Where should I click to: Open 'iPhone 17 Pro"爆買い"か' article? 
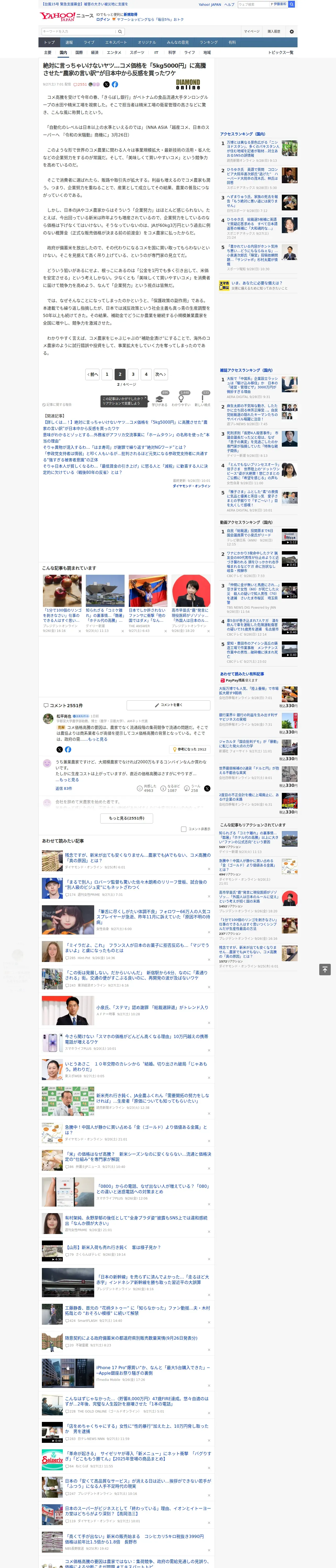coord(153,1370)
